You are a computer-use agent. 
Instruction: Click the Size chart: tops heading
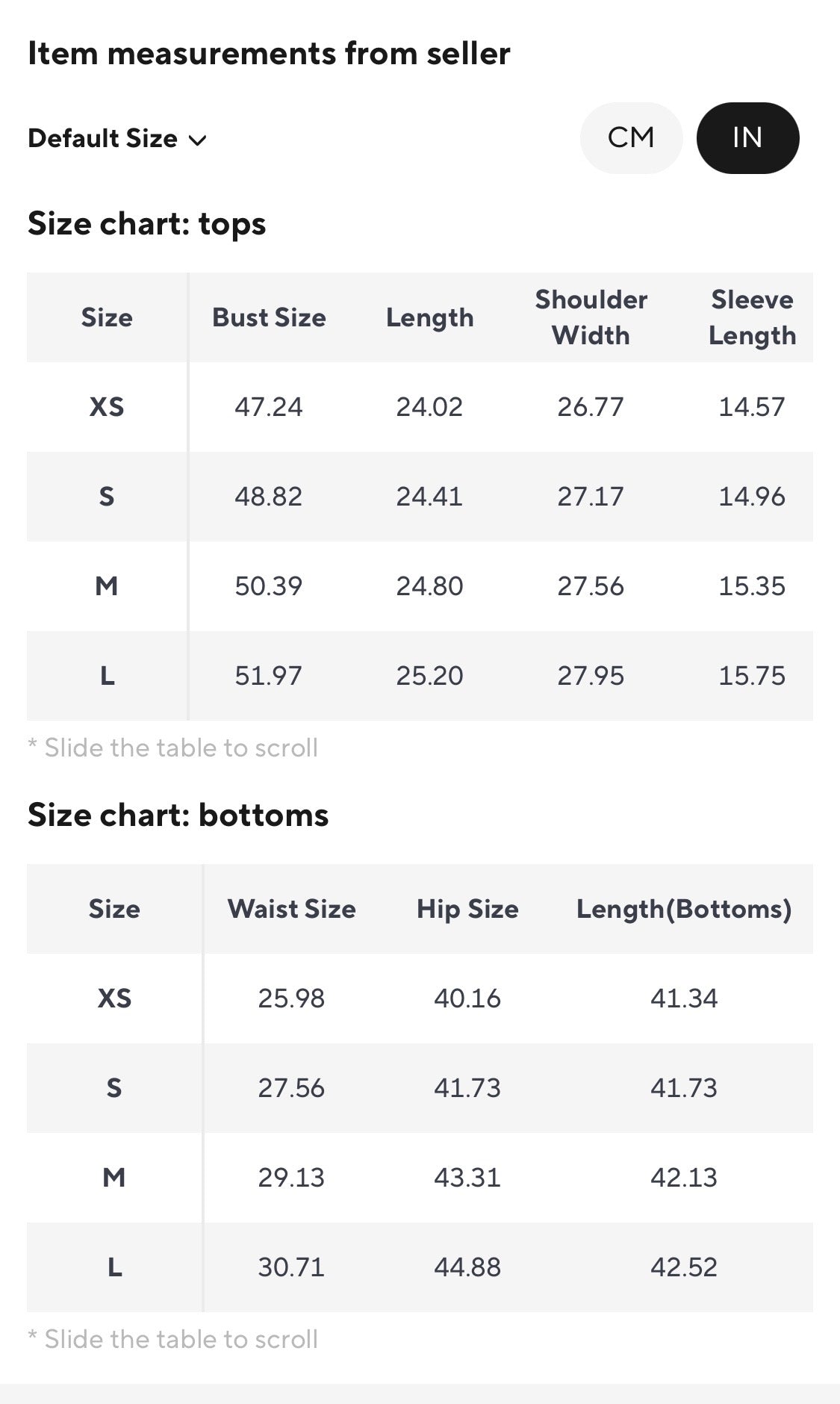click(x=146, y=224)
